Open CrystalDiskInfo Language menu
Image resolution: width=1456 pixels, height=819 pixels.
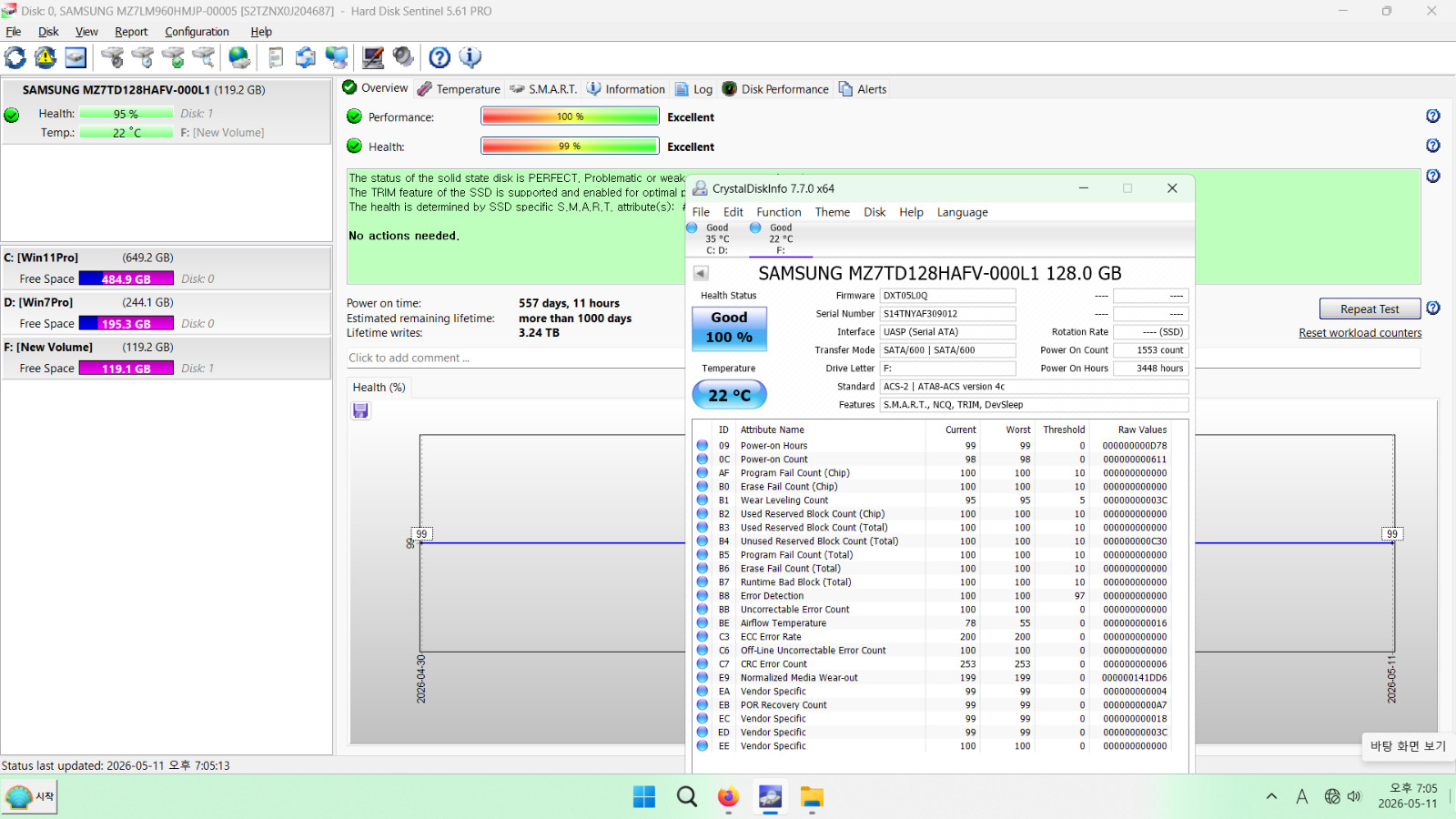(x=963, y=212)
